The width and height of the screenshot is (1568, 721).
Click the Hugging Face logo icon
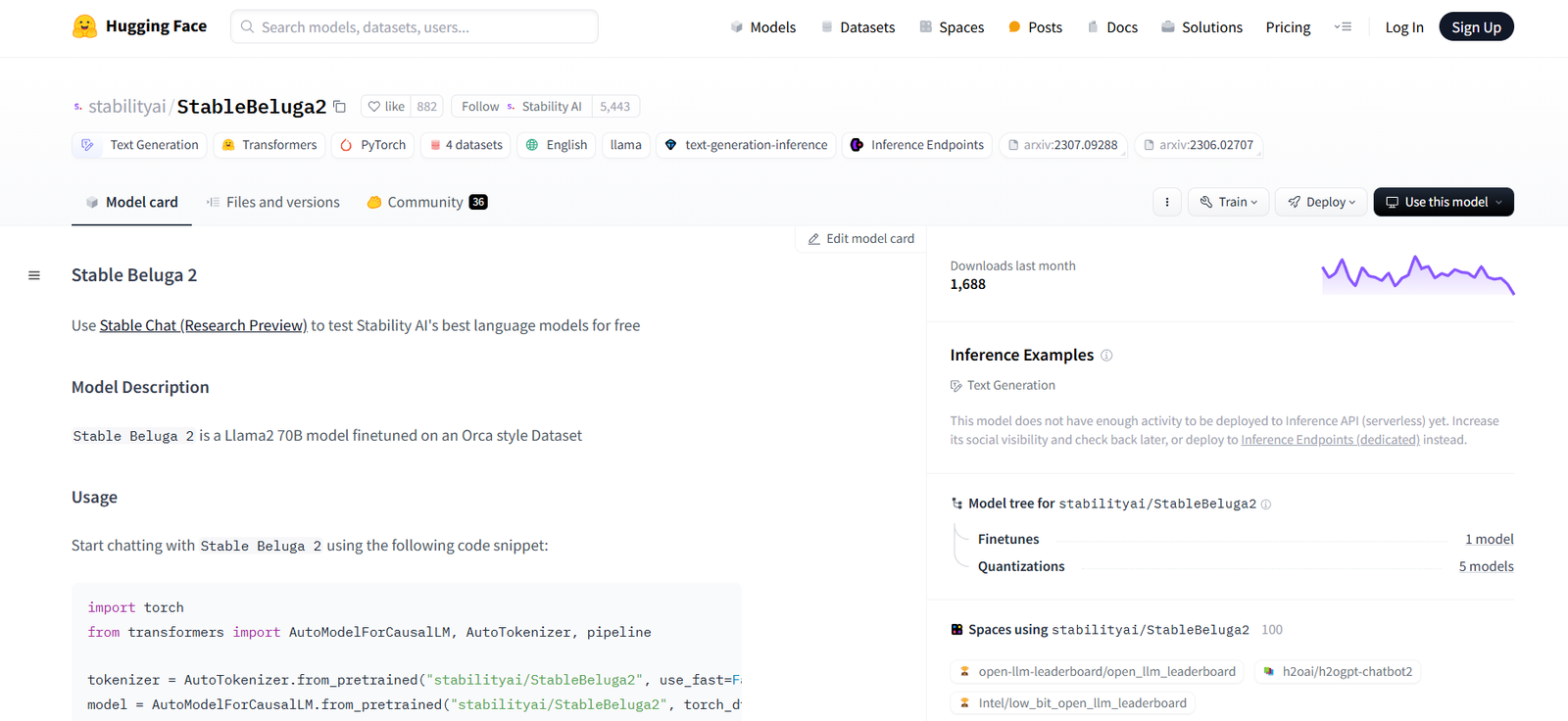click(84, 26)
